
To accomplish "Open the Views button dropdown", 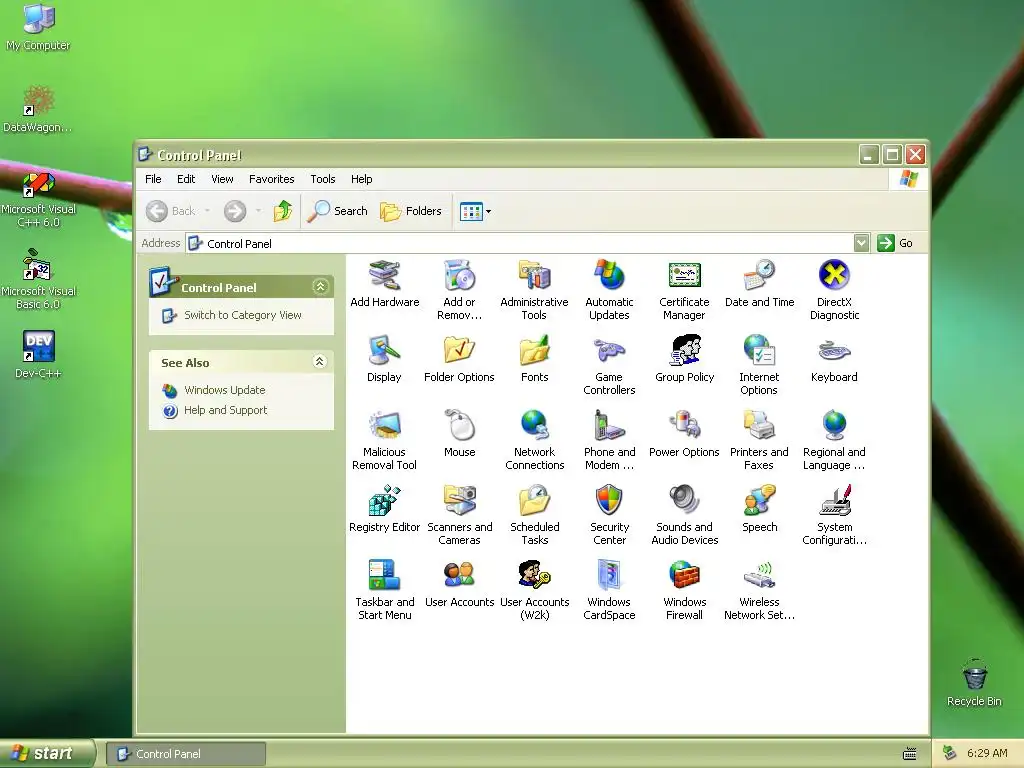I will (488, 211).
